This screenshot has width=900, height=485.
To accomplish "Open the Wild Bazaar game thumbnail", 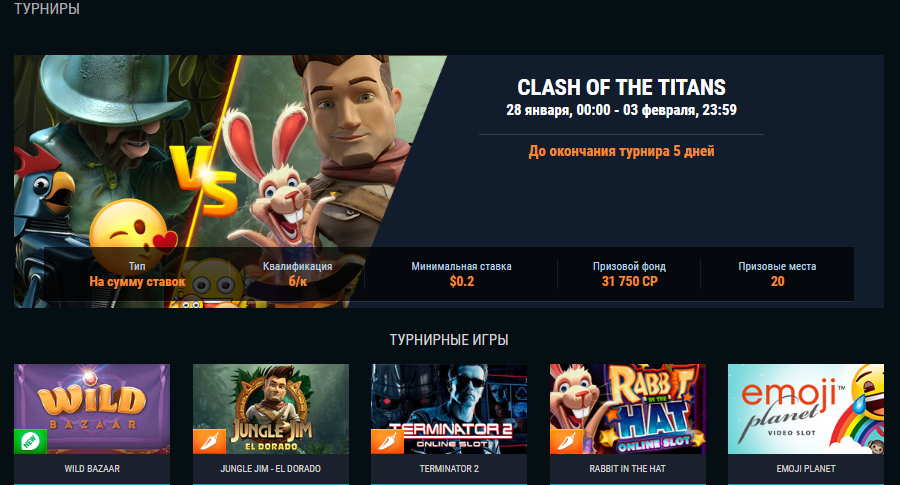I will (x=92, y=409).
